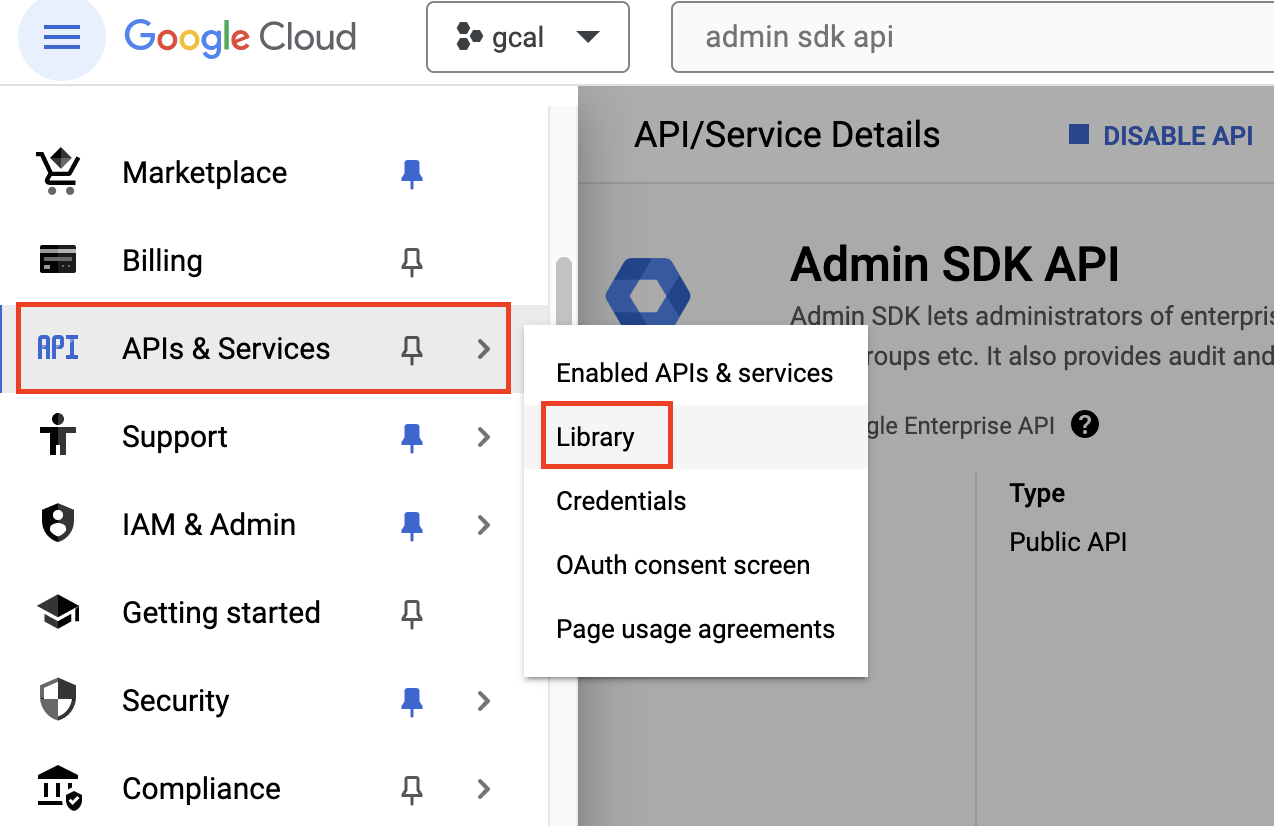
Task: Open the hamburger navigation menu
Action: pos(62,37)
